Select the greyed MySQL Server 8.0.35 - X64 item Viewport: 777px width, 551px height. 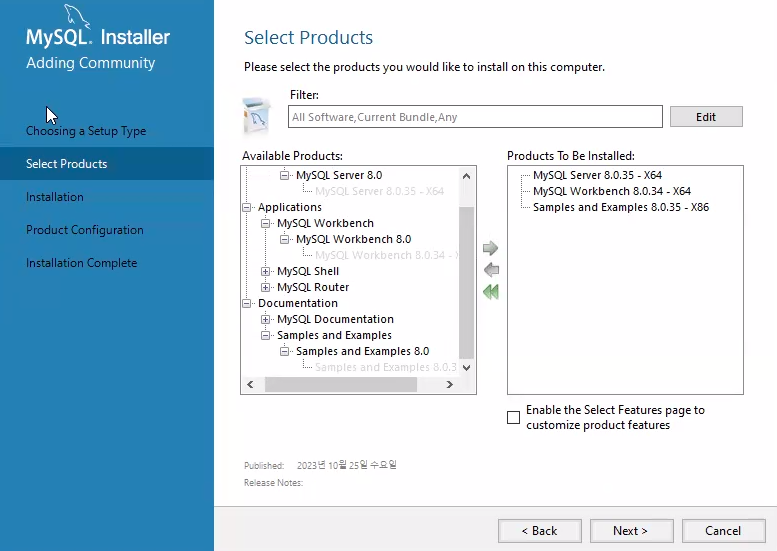click(380, 191)
